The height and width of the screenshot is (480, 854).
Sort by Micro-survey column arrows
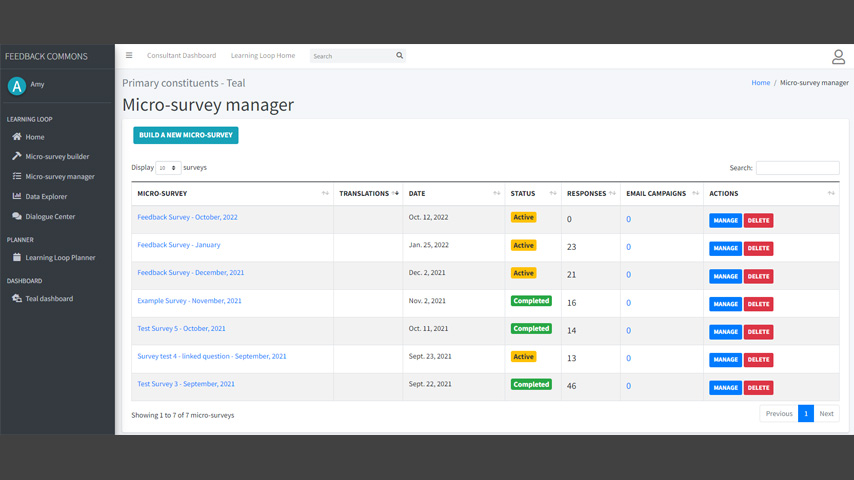click(325, 193)
